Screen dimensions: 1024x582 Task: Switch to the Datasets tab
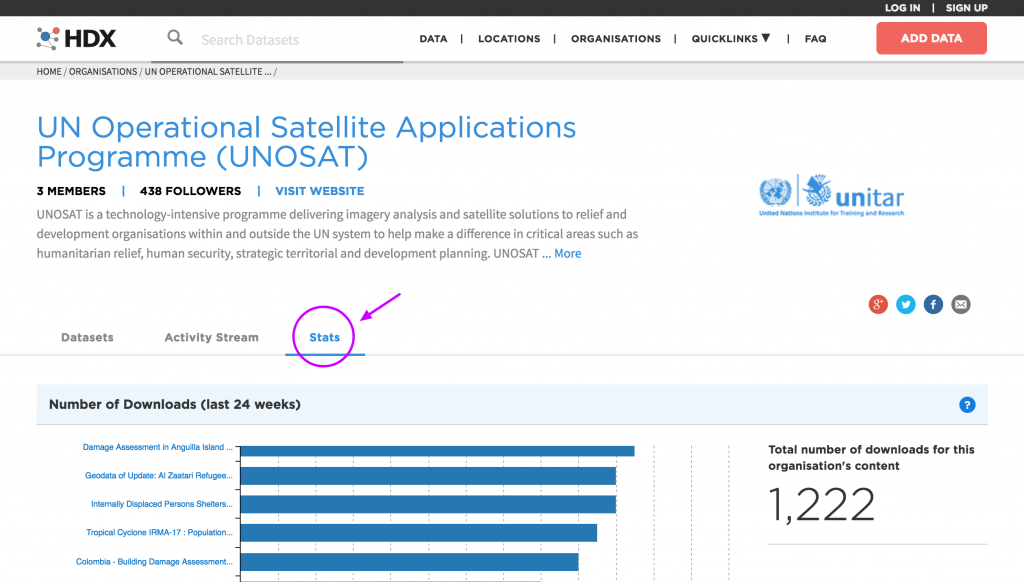click(x=87, y=338)
